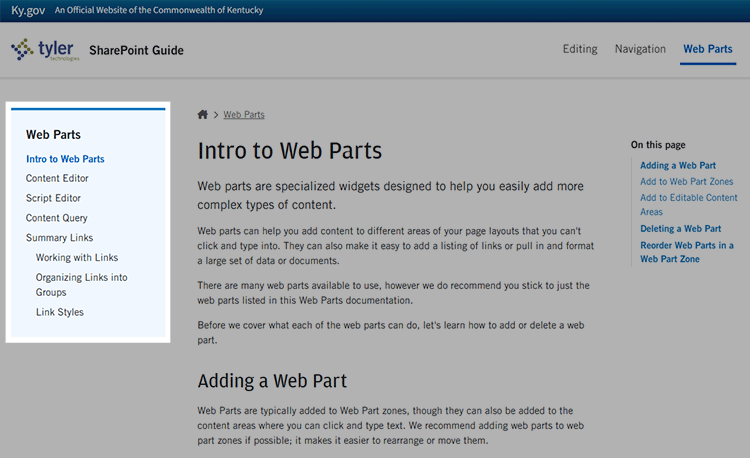Select the Web Parts tab in header
Image resolution: width=750 pixels, height=458 pixels.
708,49
